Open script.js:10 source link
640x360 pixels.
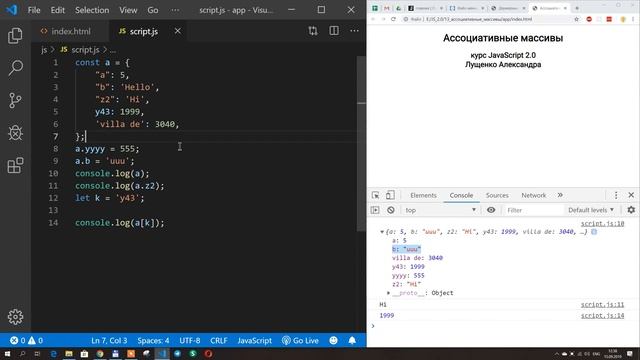tap(602, 224)
